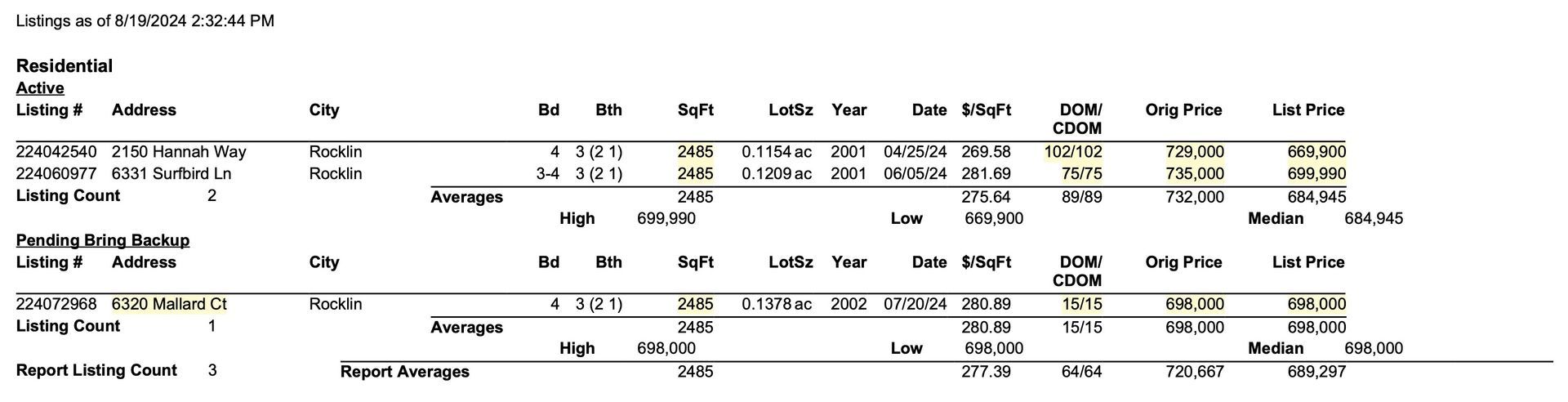This screenshot has width=1568, height=402.
Task: Click the Active section heading
Action: coord(40,88)
